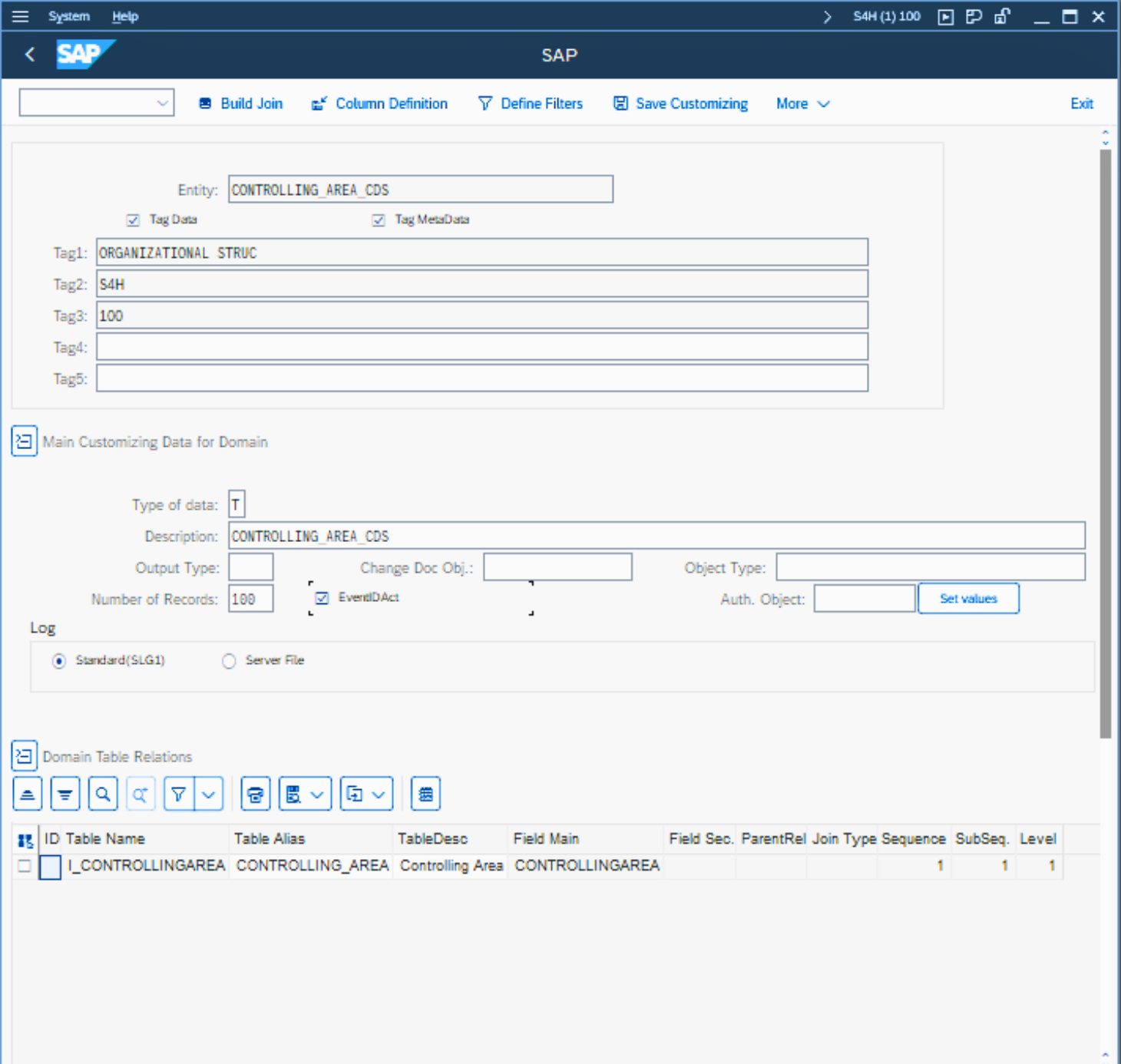Click the sort descending icon in table toolbar
The height and width of the screenshot is (1064, 1121).
click(x=65, y=794)
